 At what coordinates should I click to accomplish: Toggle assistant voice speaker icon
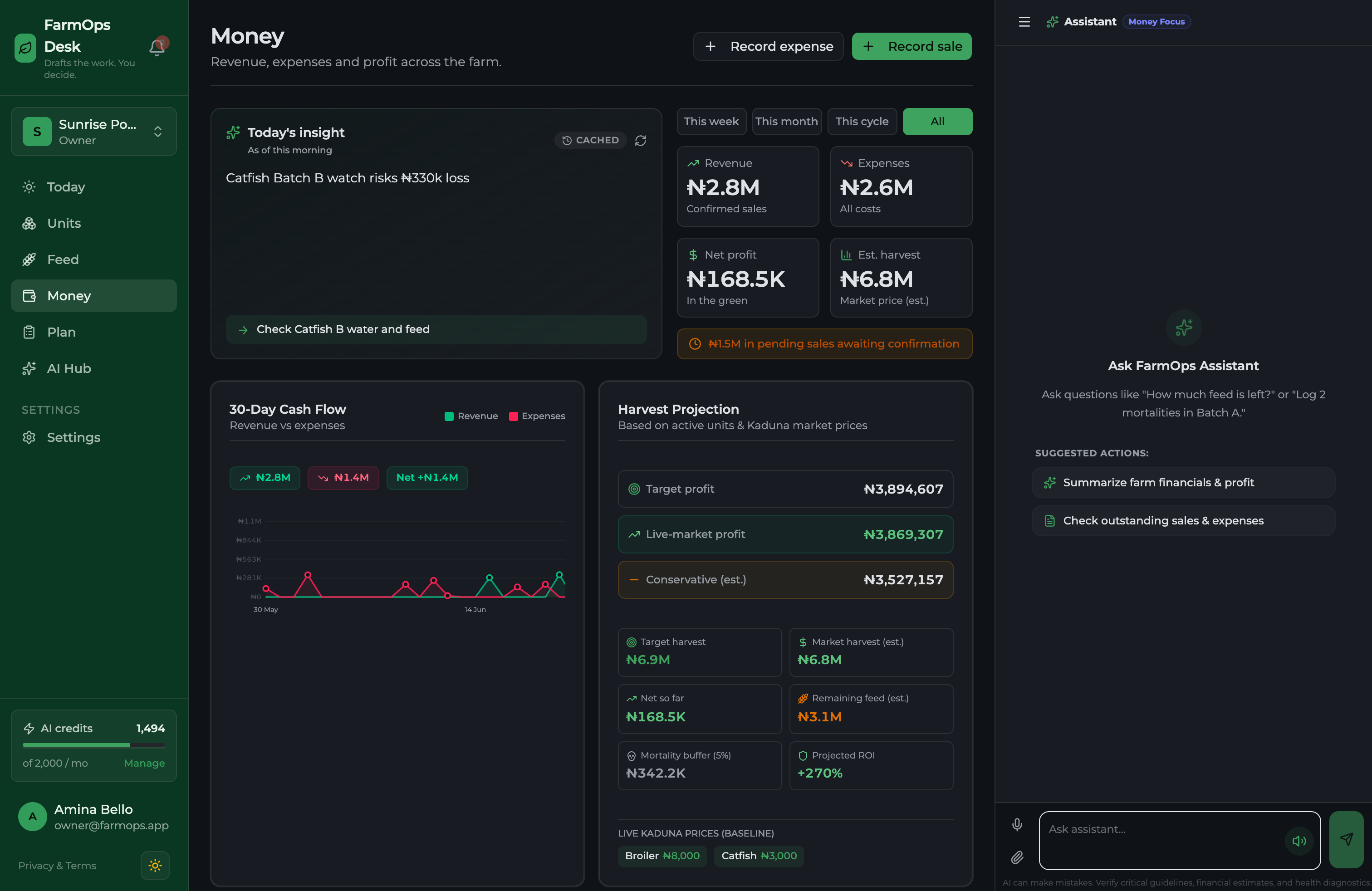(1299, 840)
